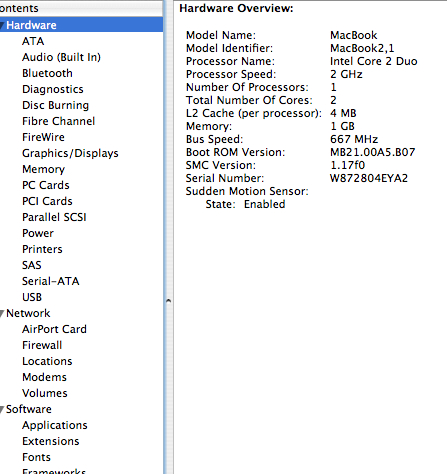Click Processor Speed value 2 GHz
The image size is (447, 474).
(x=346, y=74)
